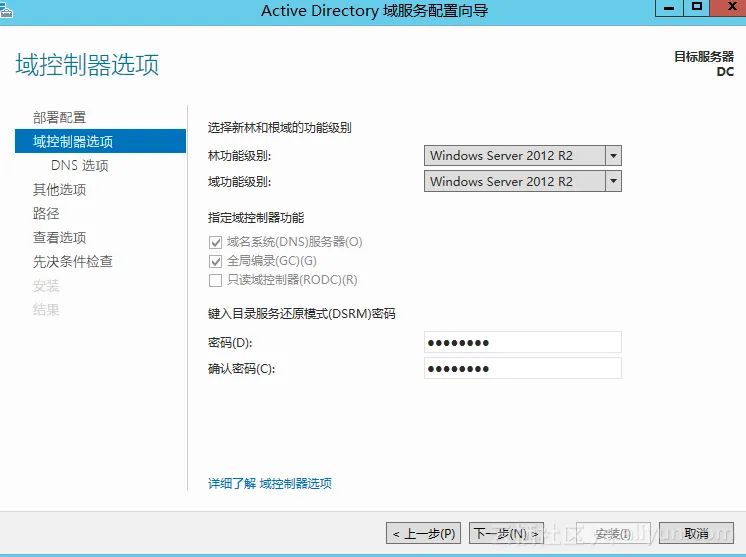Open the 详细了解 域控制器选项 link
746x557 pixels.
pos(270,484)
